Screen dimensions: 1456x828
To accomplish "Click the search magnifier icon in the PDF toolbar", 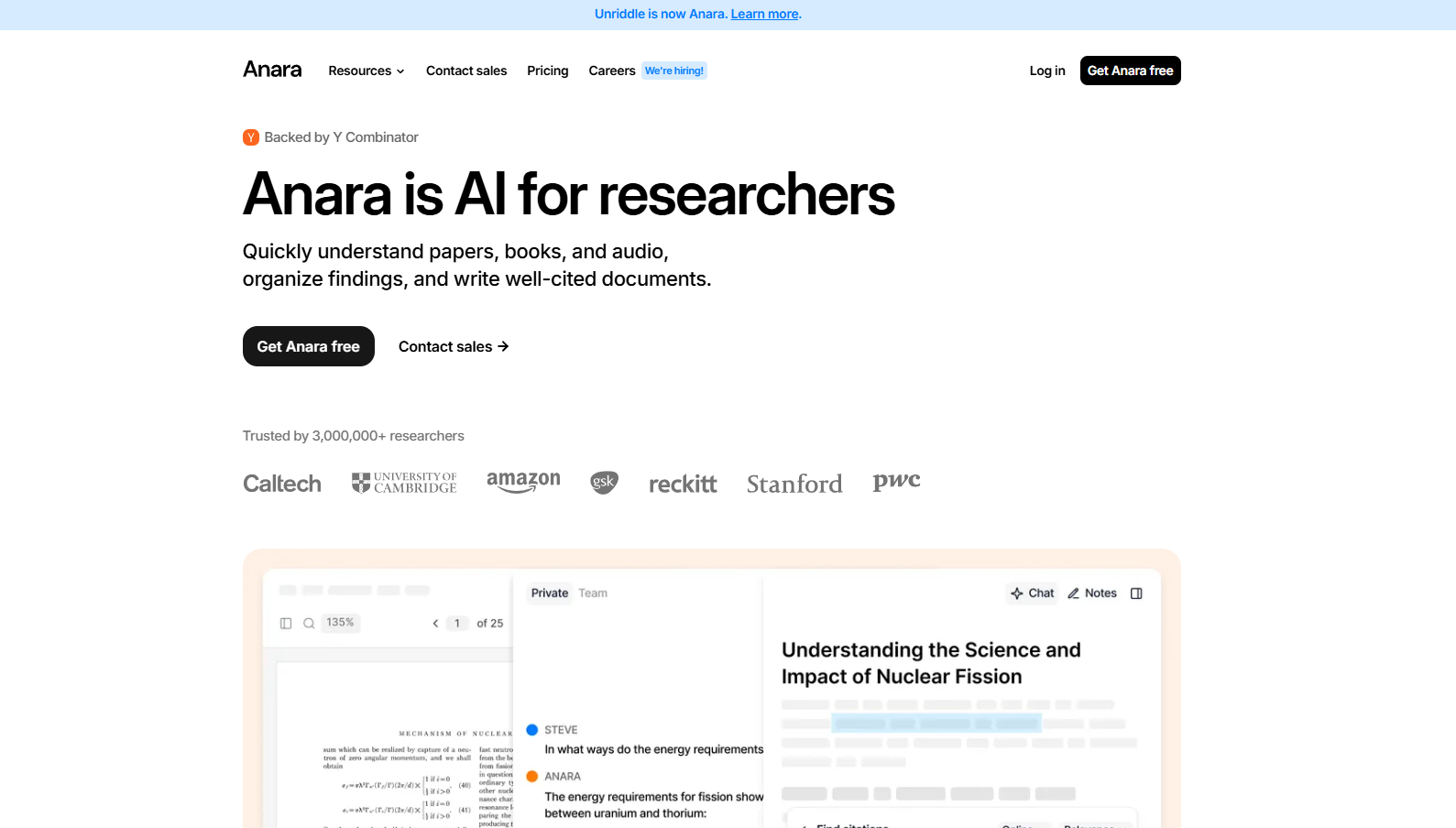I will (x=309, y=624).
